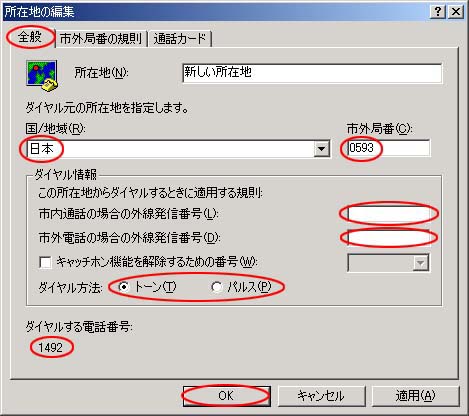Select the トーン dial method
The image size is (469, 416).
coord(124,287)
